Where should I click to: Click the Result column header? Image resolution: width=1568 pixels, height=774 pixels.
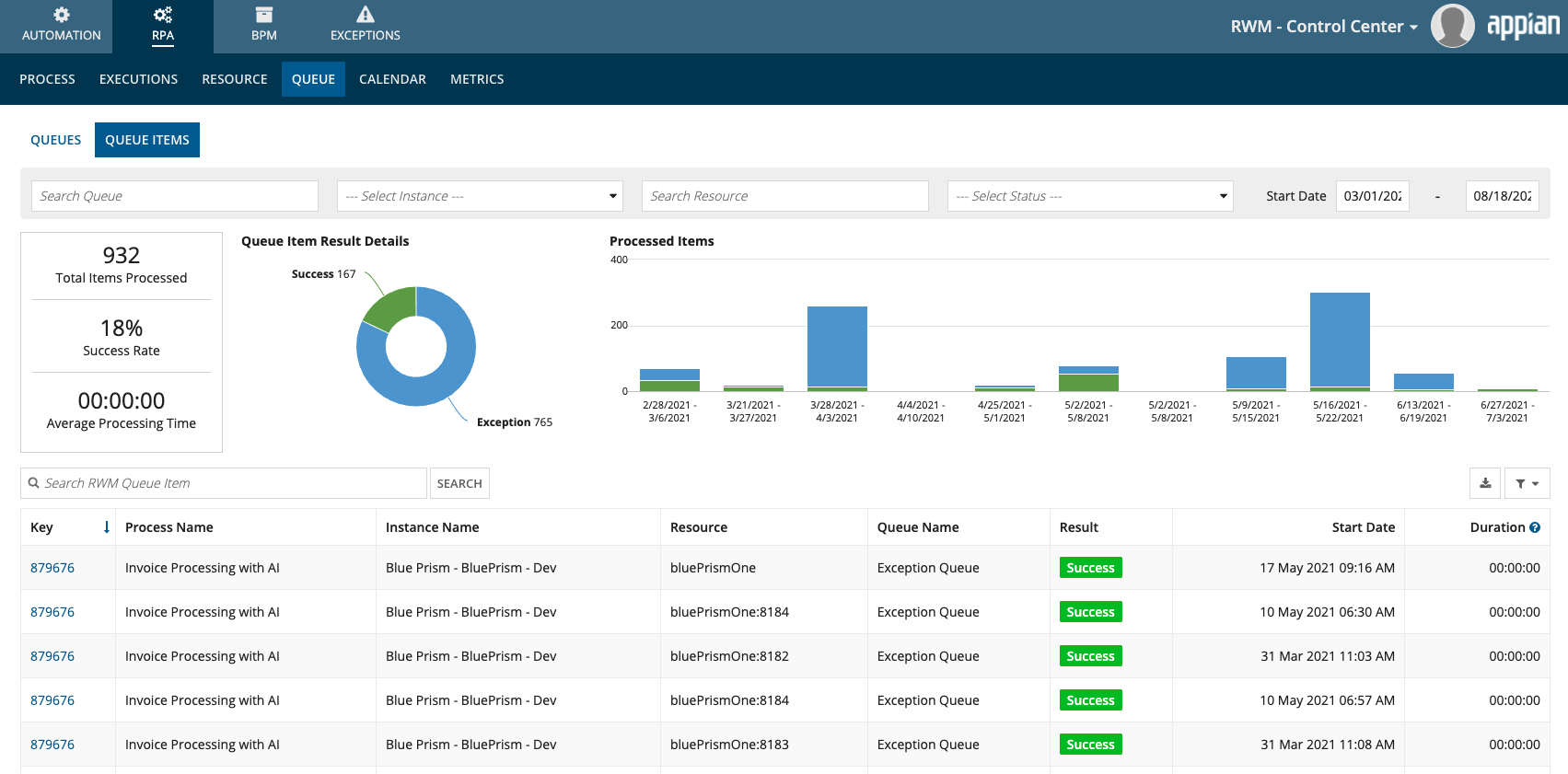tap(1079, 527)
